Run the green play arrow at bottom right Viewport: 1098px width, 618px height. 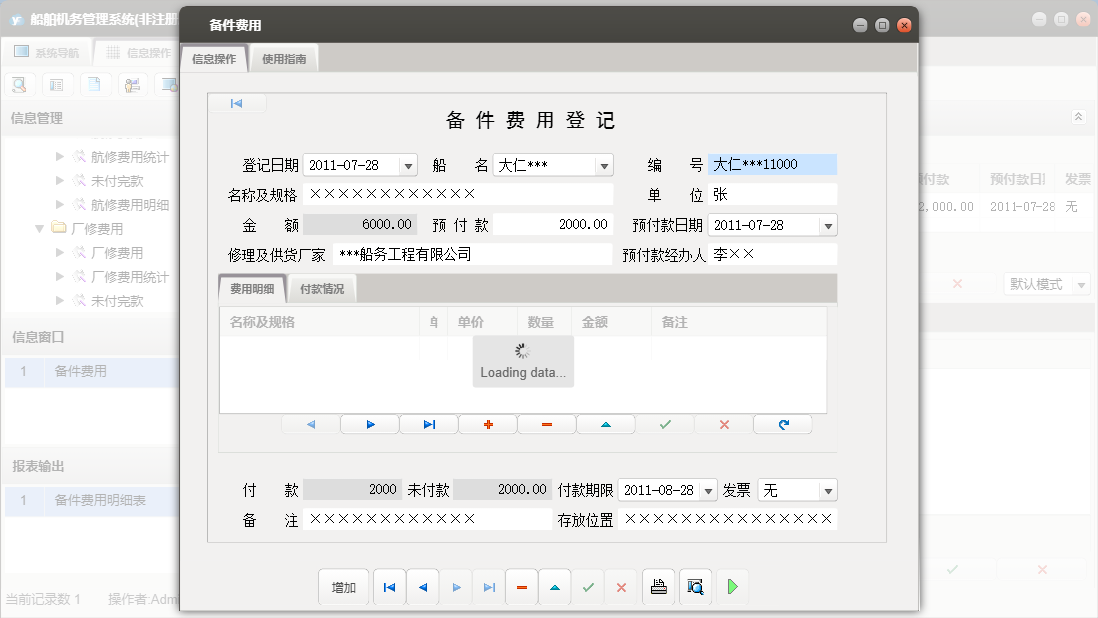(731, 587)
